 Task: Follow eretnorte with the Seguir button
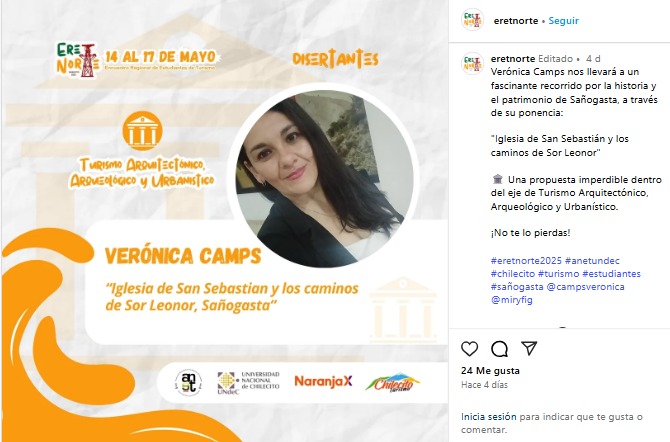563,21
